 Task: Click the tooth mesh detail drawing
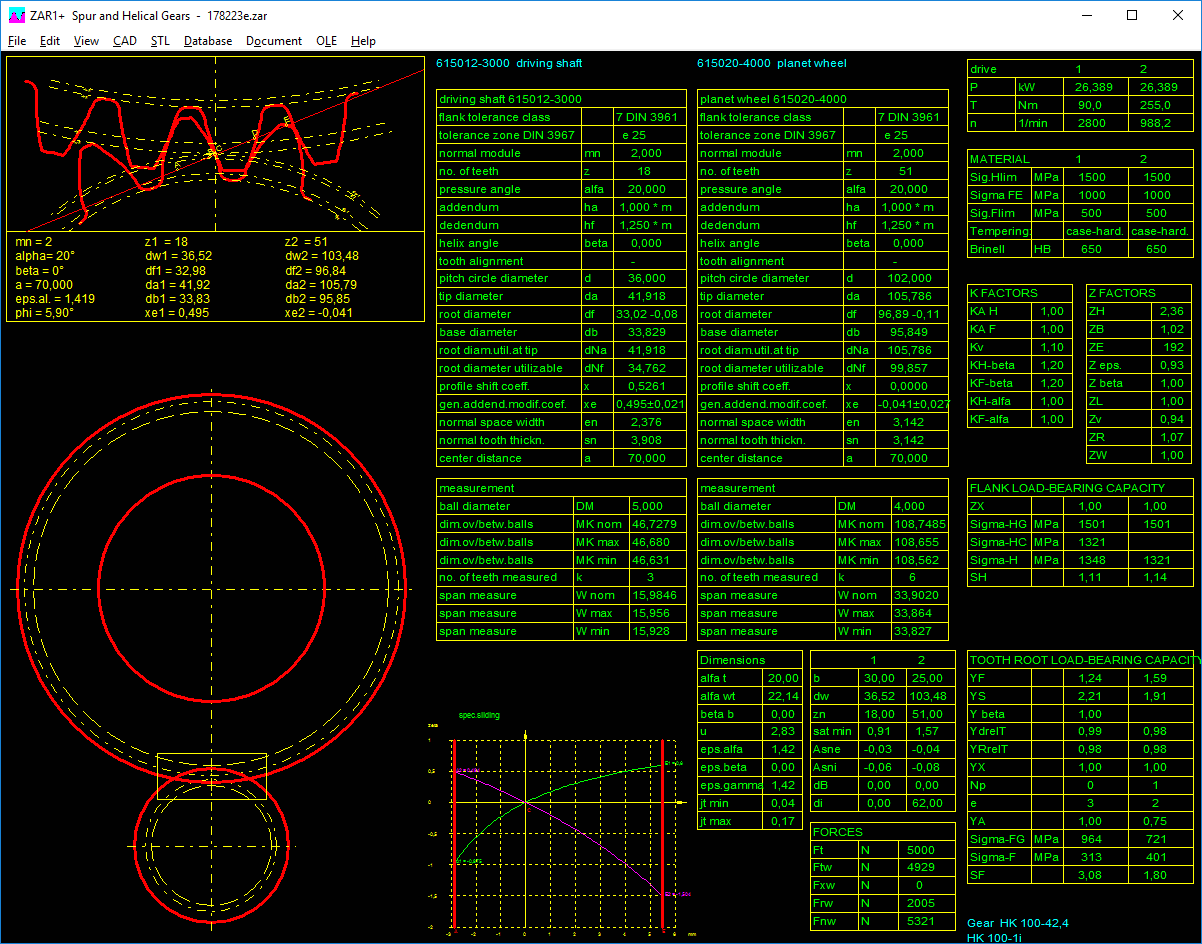tap(215, 144)
